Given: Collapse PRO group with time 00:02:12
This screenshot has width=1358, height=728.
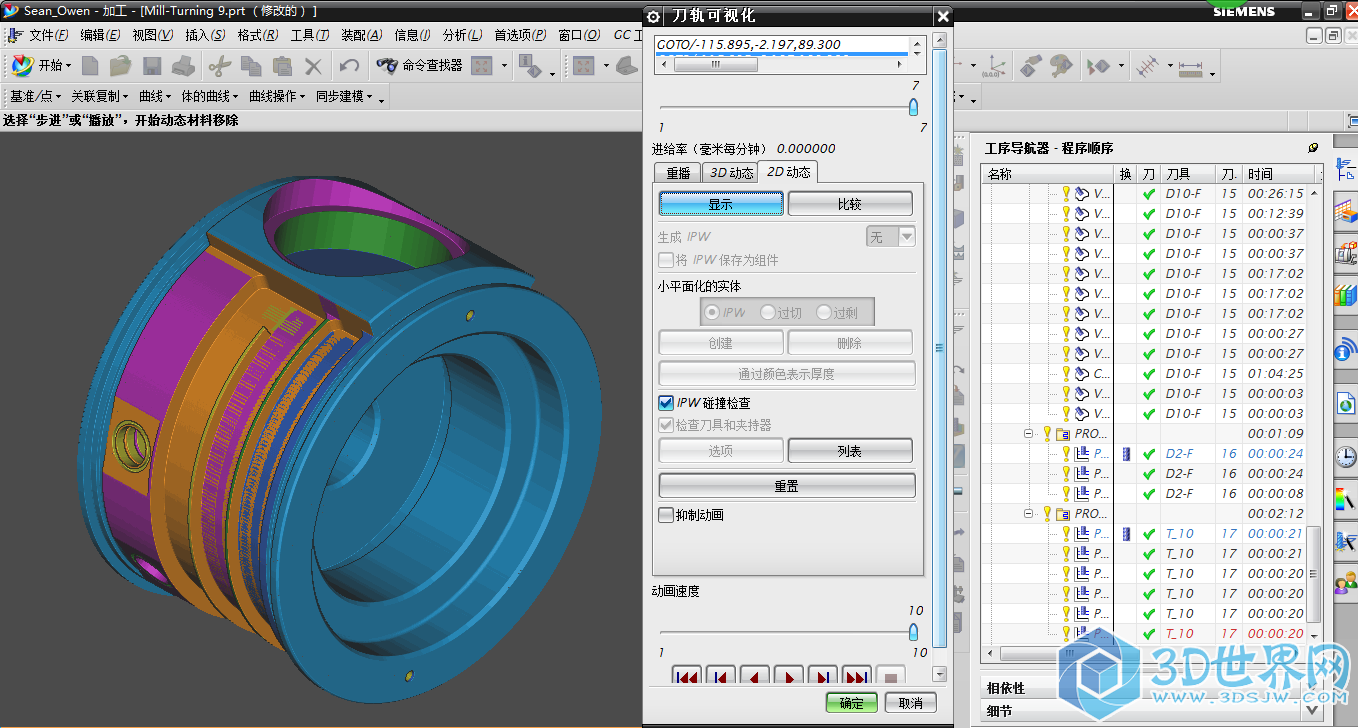Looking at the screenshot, I should 1028,514.
